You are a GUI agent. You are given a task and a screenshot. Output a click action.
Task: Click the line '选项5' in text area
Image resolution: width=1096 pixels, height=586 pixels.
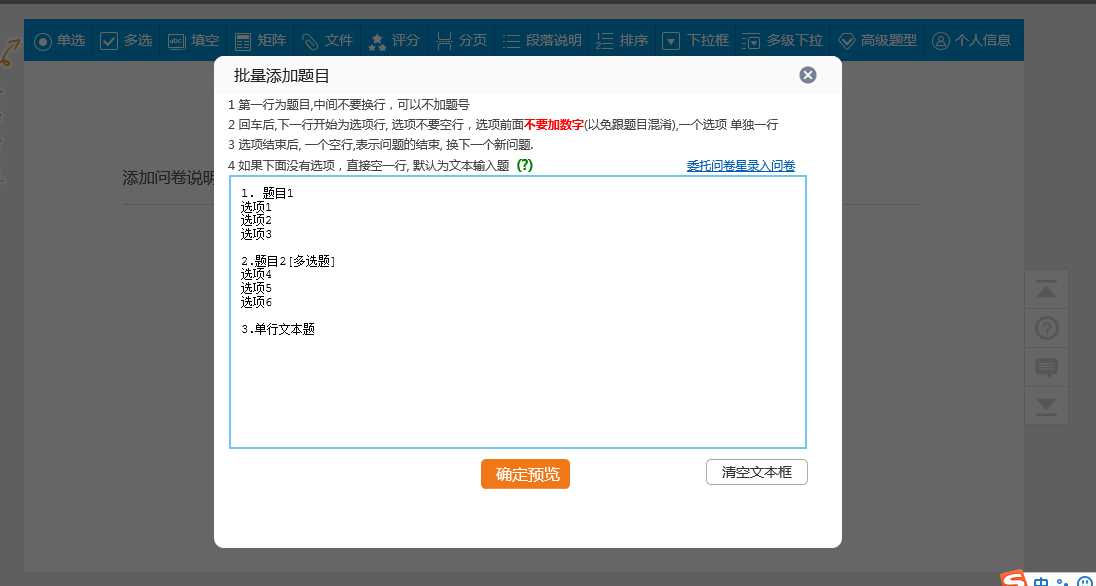tap(256, 288)
